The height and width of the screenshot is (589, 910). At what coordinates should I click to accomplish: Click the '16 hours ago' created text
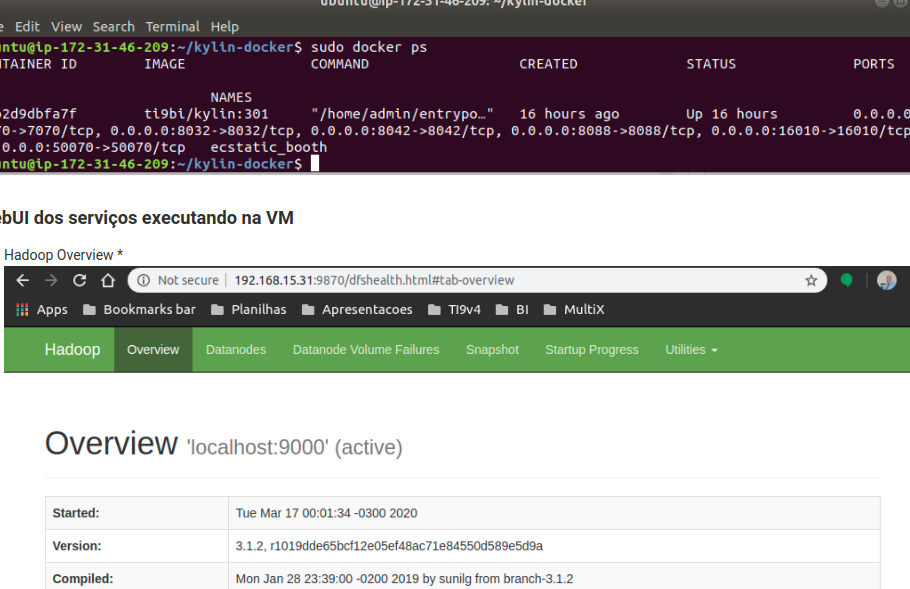[x=569, y=114]
